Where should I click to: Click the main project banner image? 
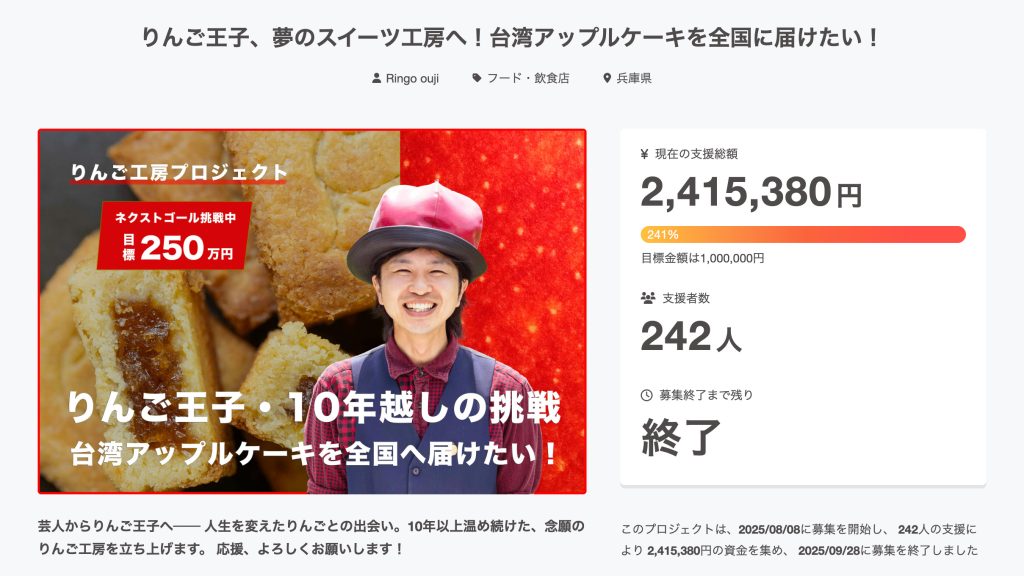tap(312, 311)
